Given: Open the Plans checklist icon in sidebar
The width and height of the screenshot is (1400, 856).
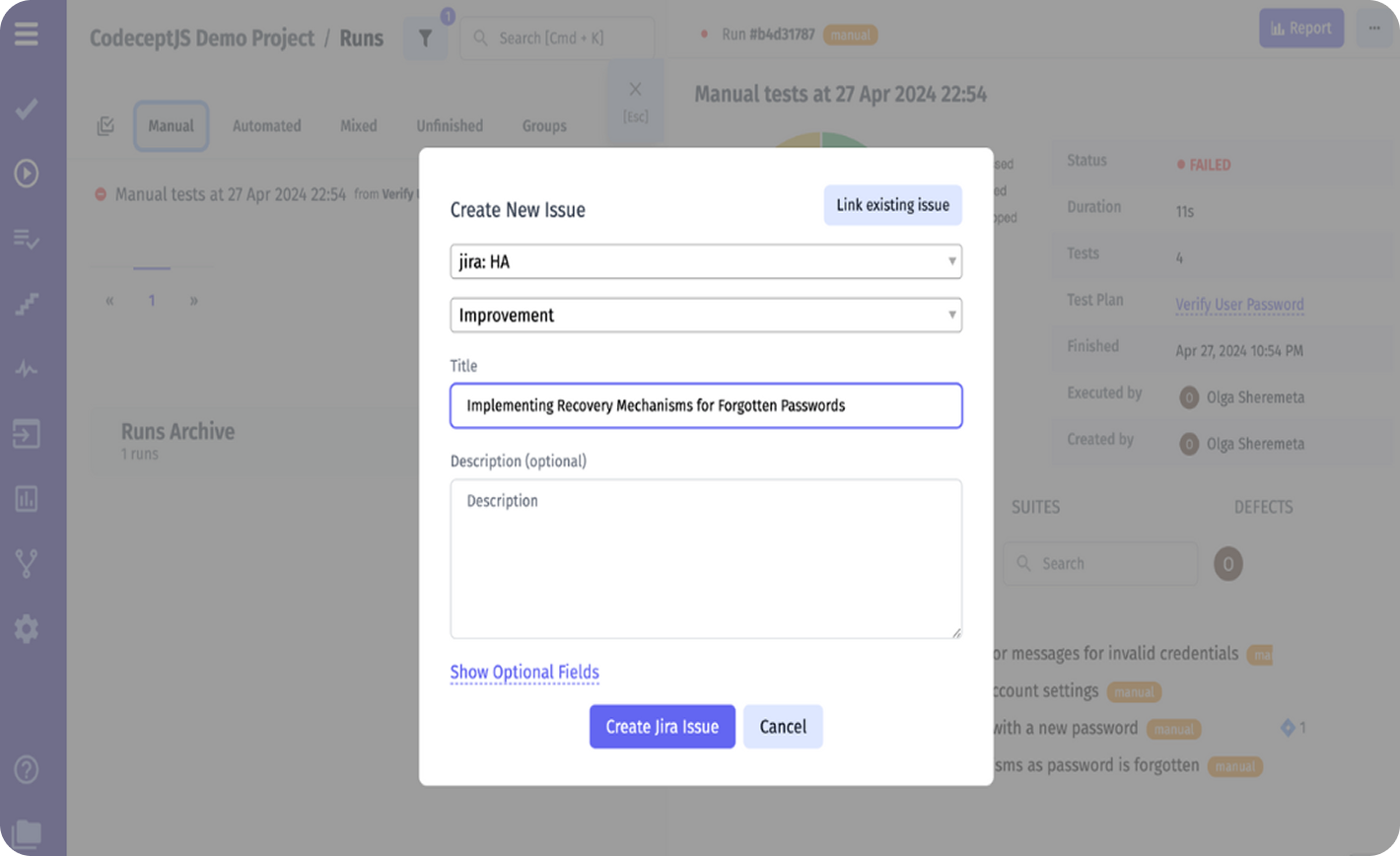Looking at the screenshot, I should [27, 239].
